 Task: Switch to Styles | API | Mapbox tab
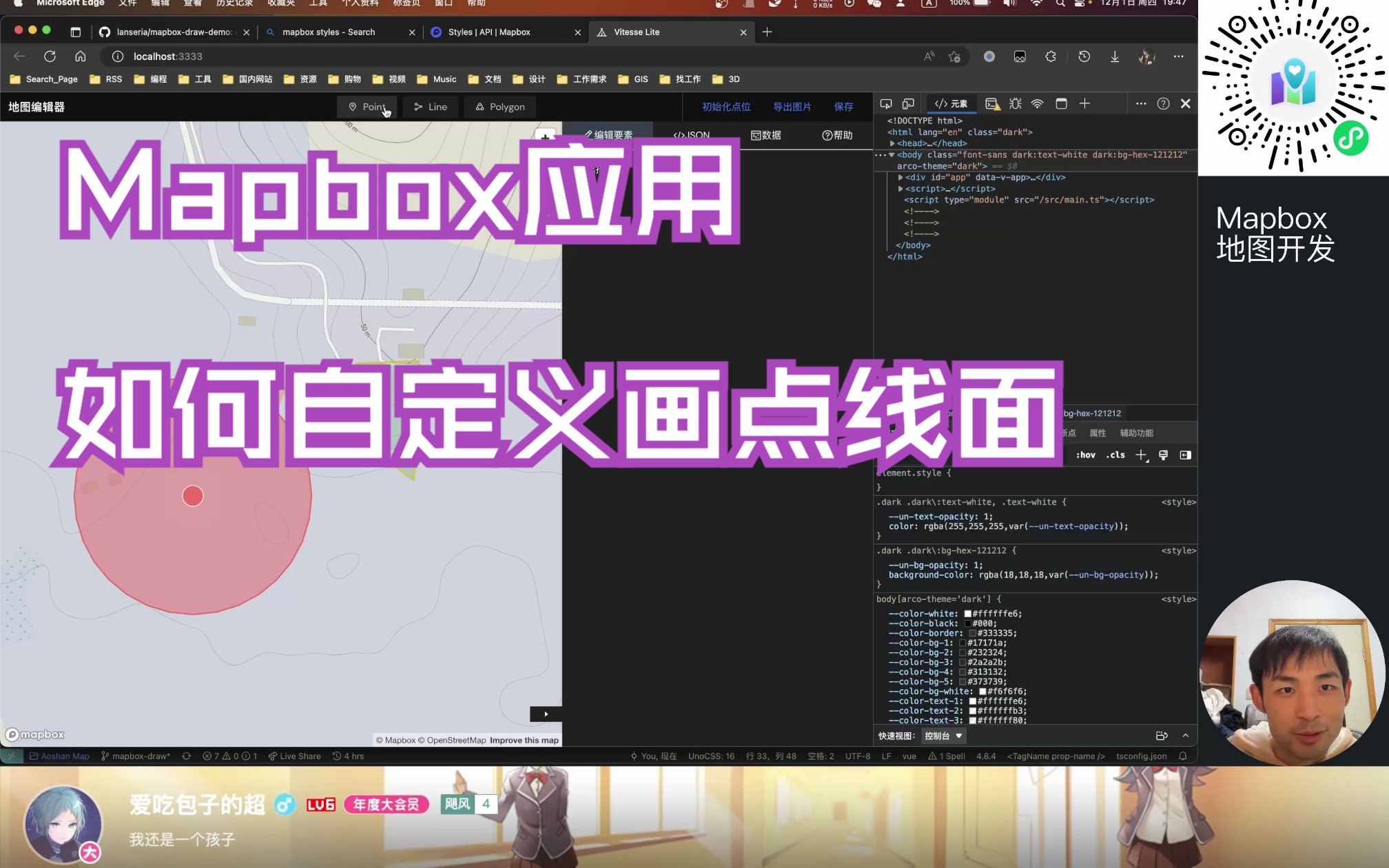tap(505, 32)
